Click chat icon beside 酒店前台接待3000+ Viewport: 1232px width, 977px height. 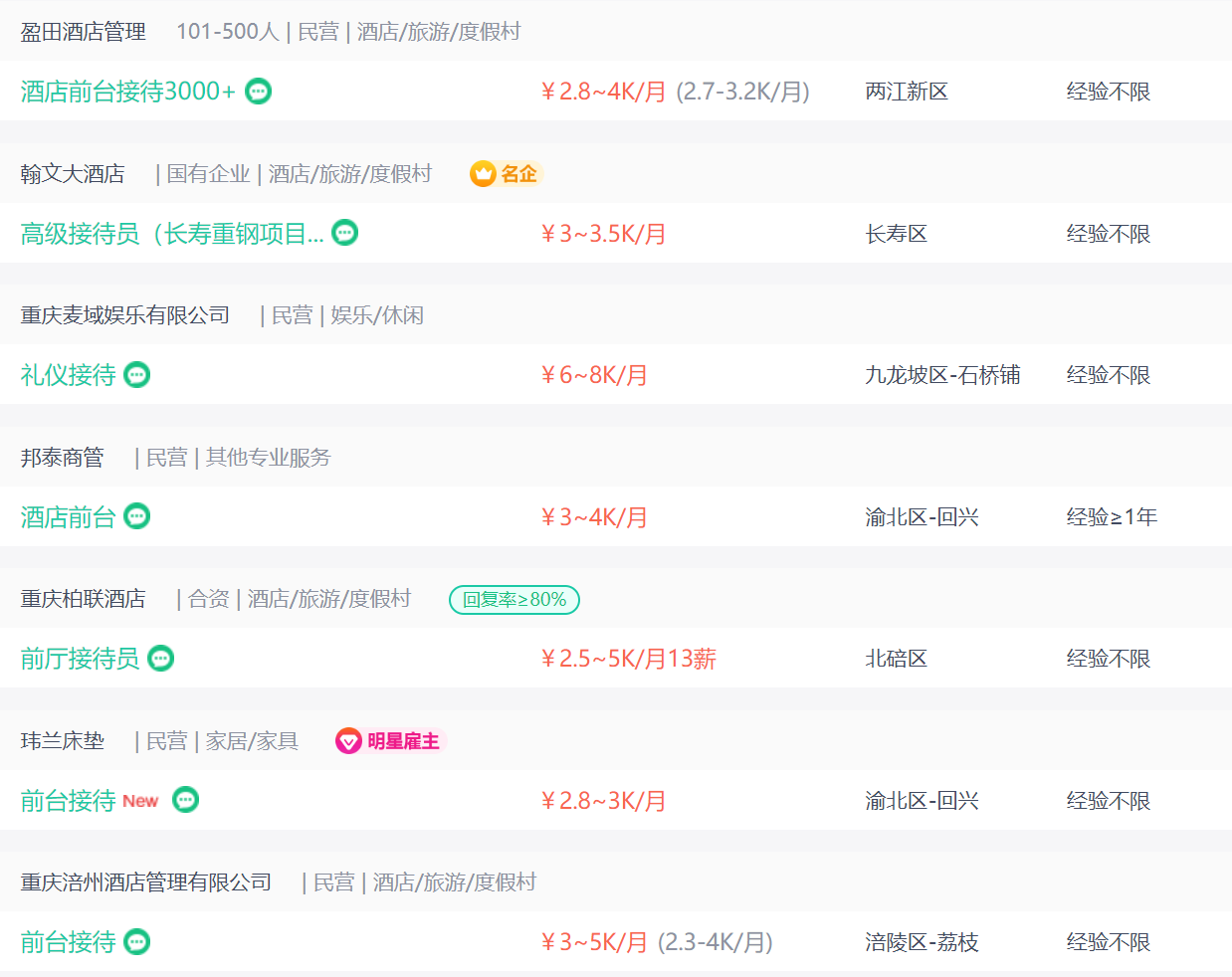[258, 92]
